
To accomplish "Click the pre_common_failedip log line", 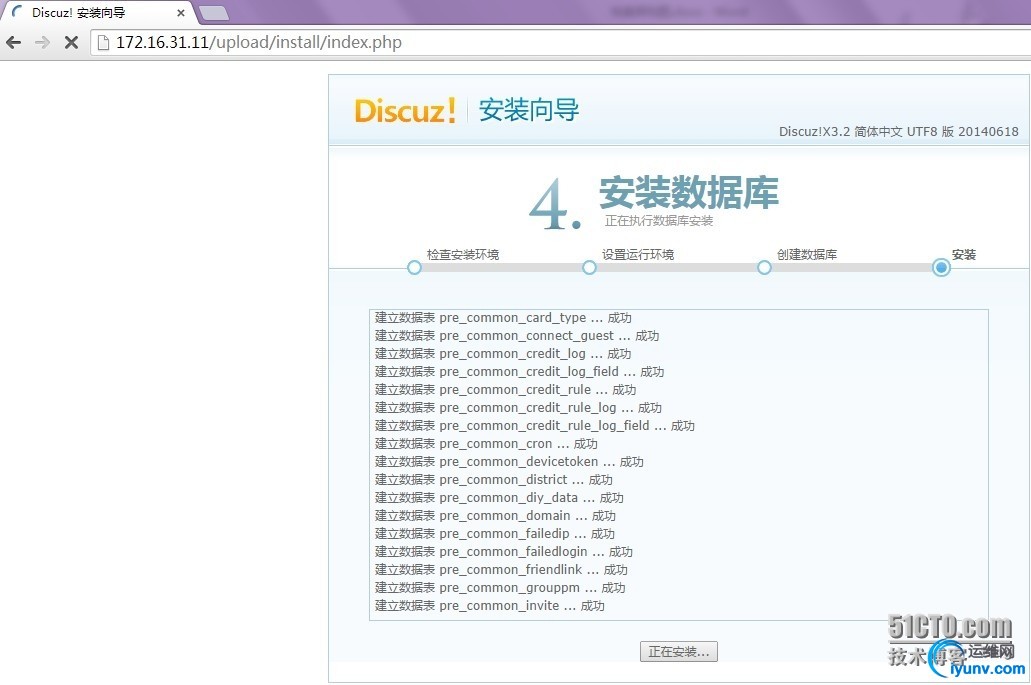I will 495,534.
